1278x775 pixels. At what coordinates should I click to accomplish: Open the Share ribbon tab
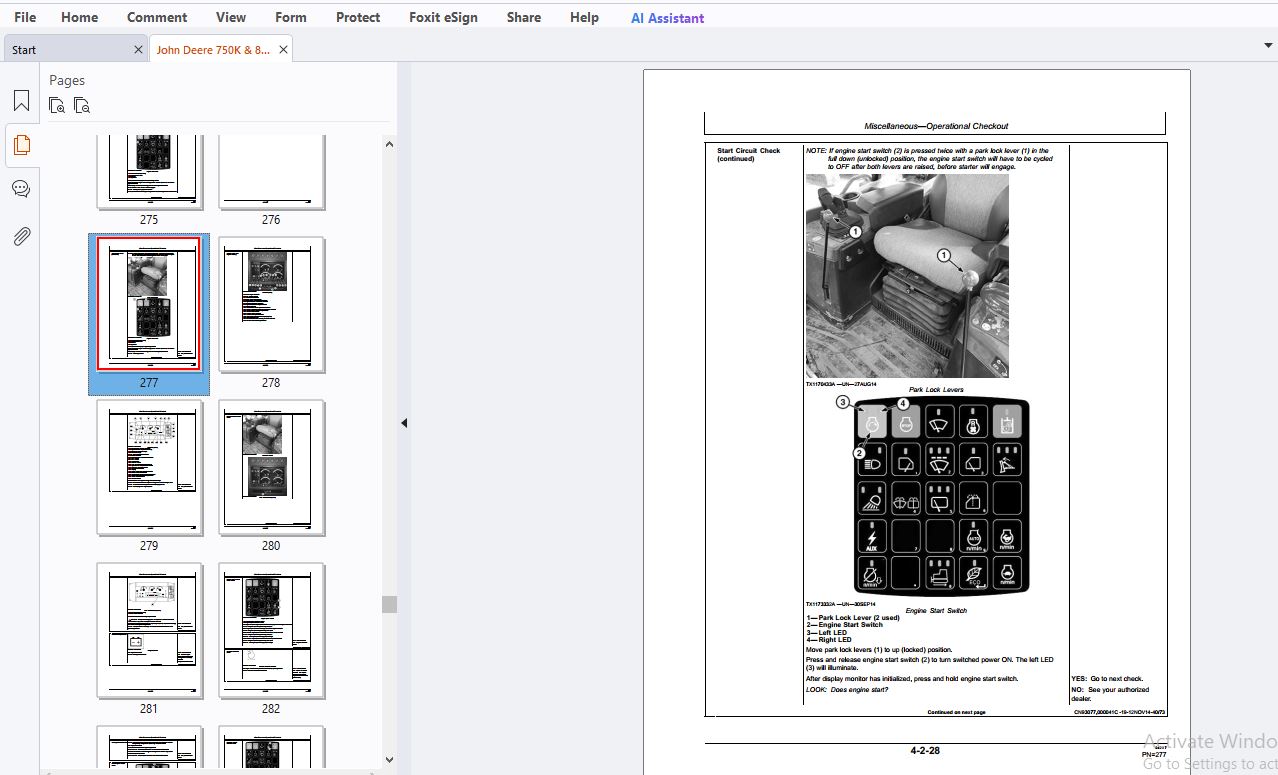click(524, 17)
